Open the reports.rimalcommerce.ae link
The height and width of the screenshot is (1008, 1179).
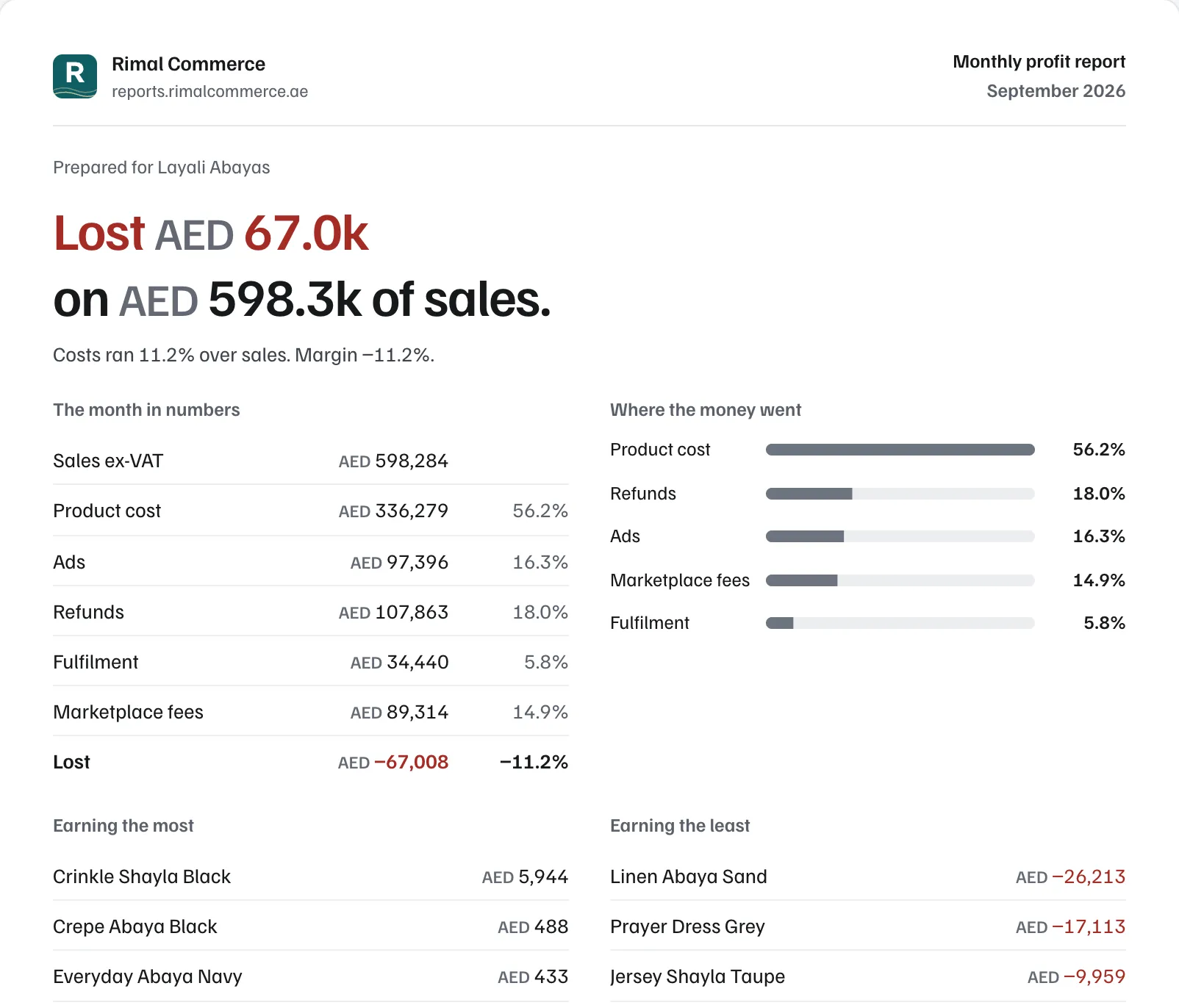209,92
